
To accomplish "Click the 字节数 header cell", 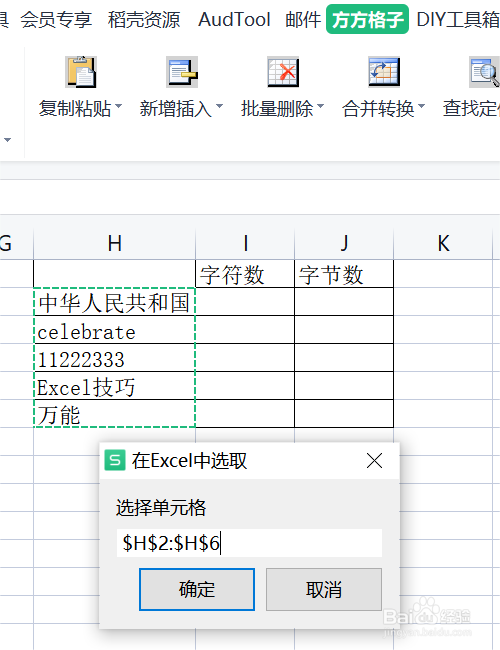I will click(x=344, y=274).
